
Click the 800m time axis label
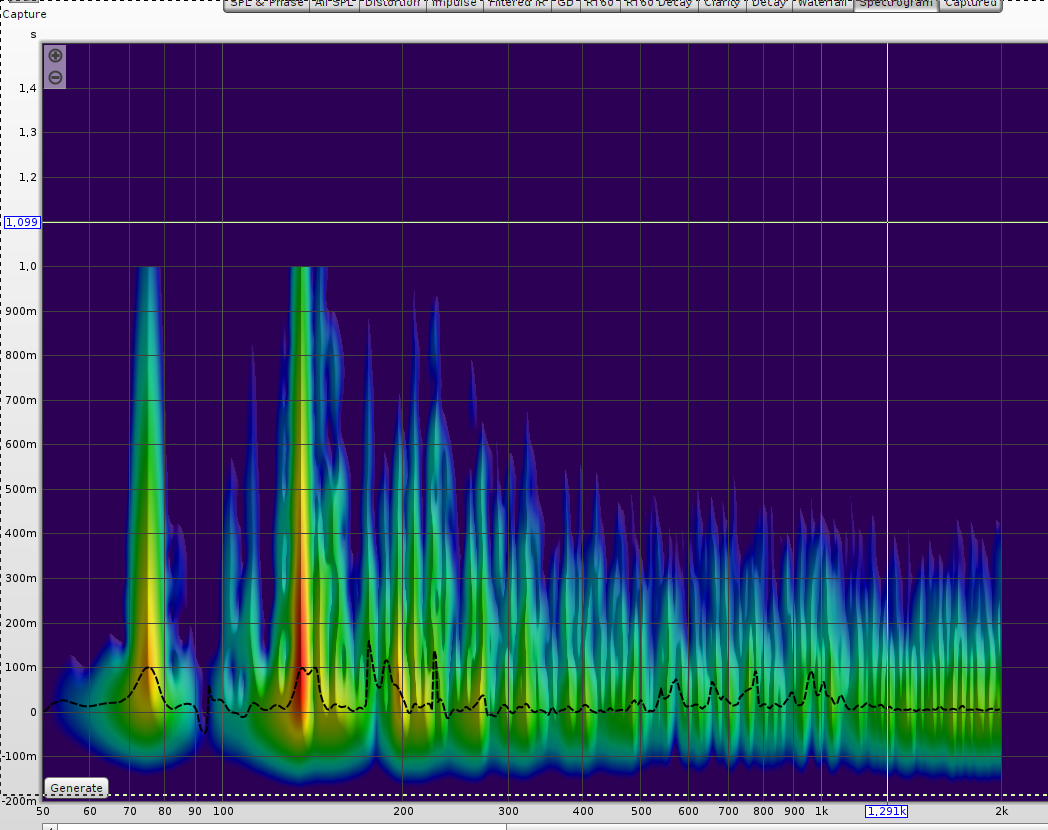coord(21,356)
